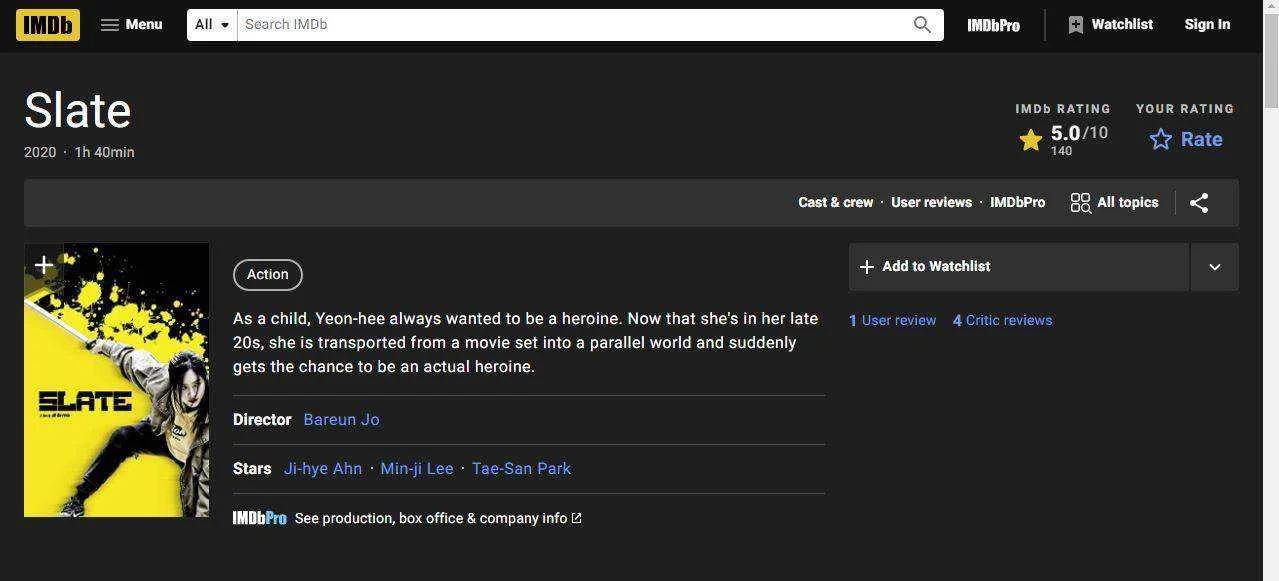
Task: Click the '1h 40min' runtime text
Action: [104, 152]
